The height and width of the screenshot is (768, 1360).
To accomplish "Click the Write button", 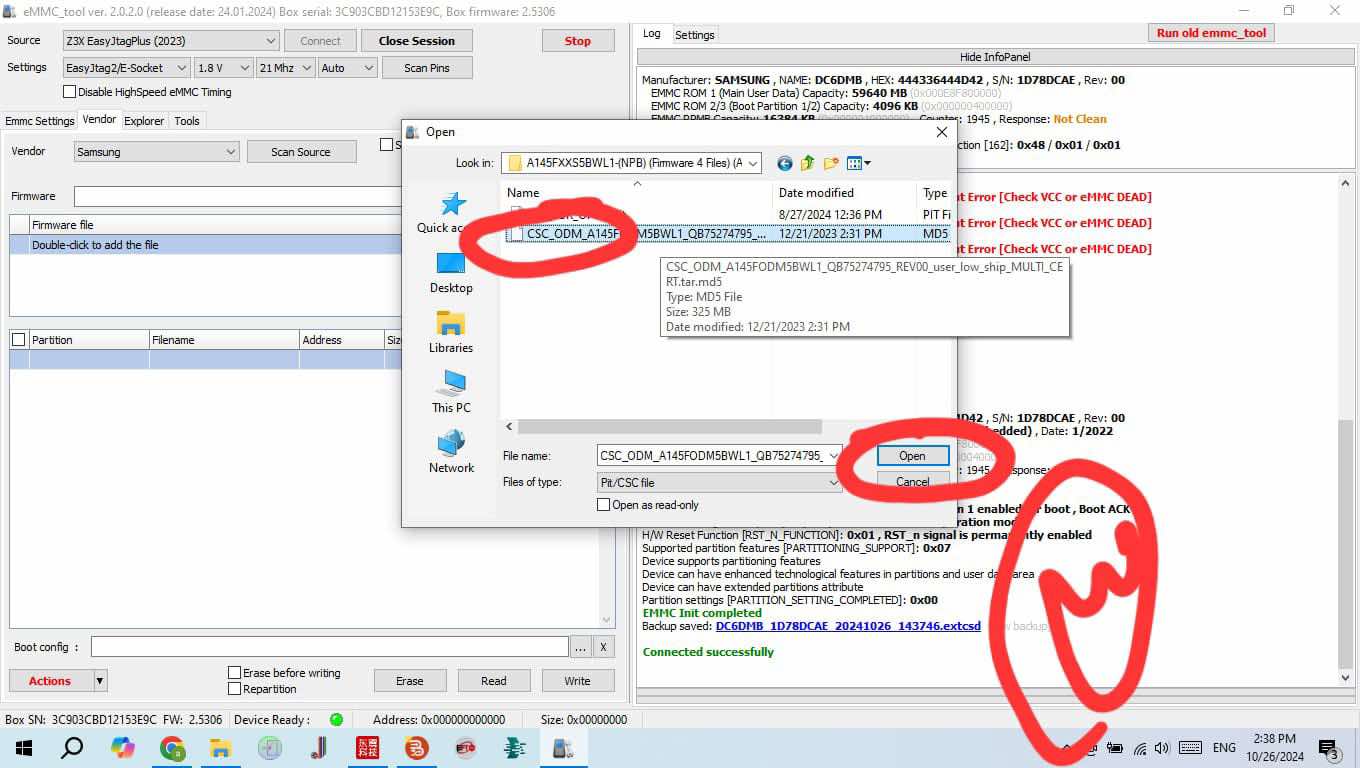I will click(577, 681).
